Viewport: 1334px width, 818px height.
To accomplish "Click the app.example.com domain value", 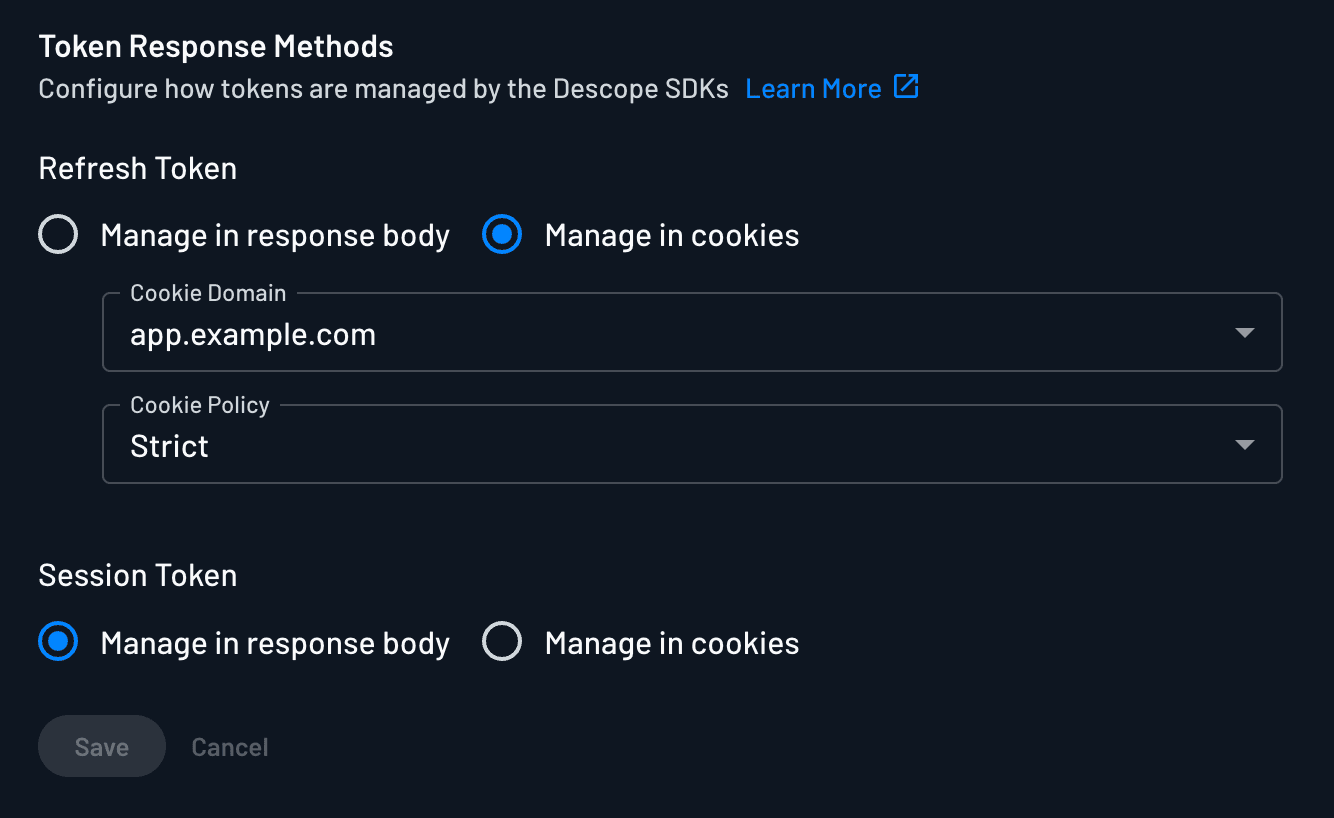I will [x=252, y=334].
